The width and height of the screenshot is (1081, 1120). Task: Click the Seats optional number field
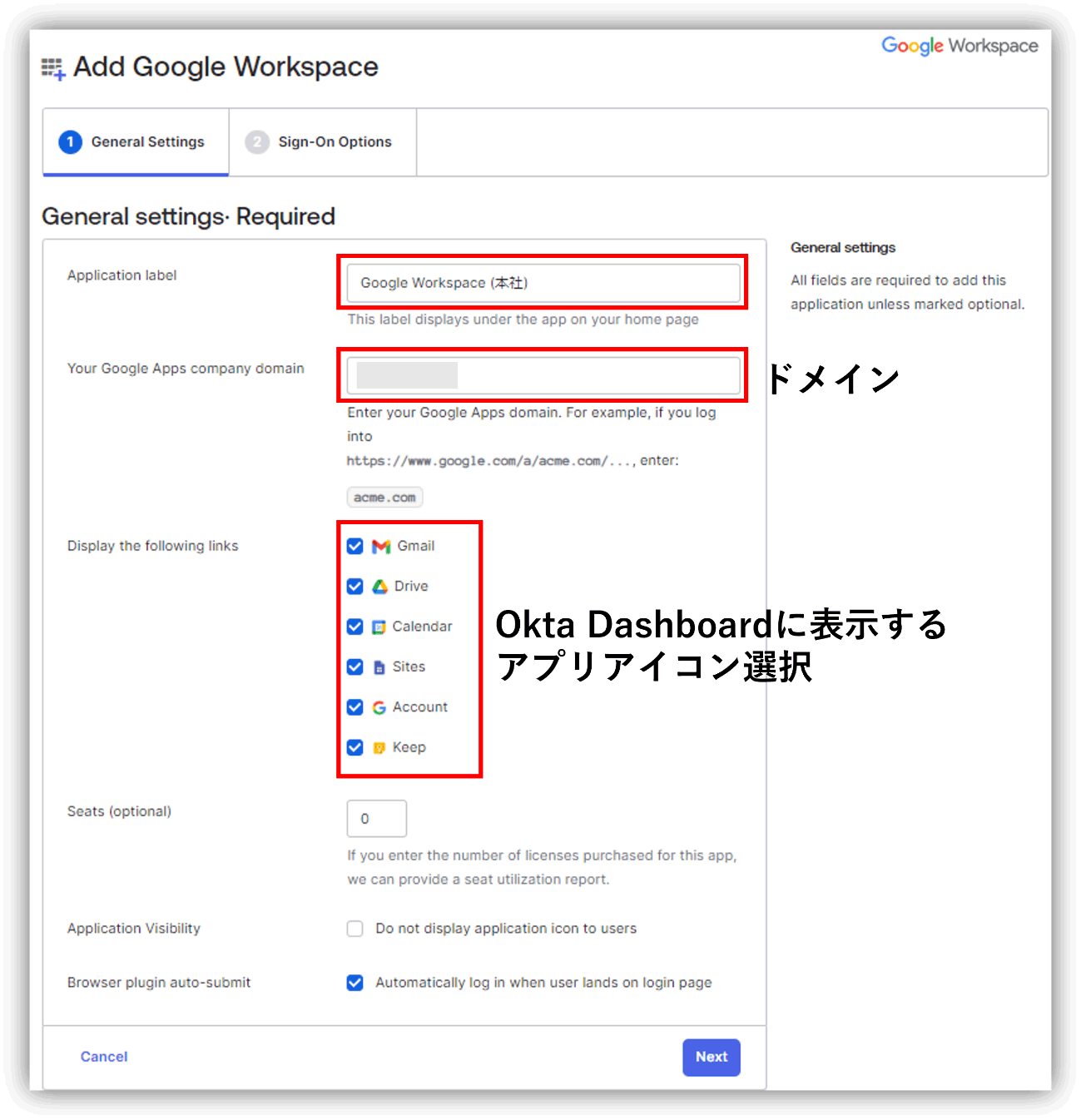376,819
